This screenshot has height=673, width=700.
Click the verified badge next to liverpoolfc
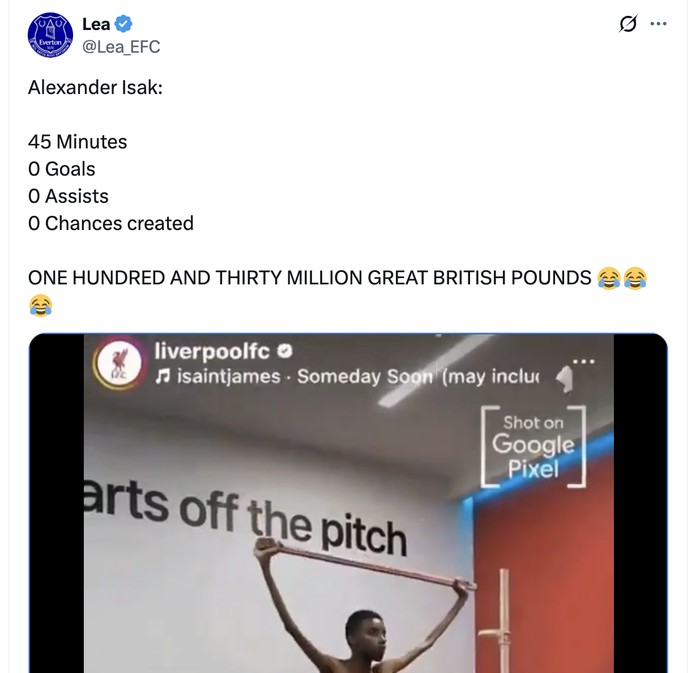(x=284, y=352)
